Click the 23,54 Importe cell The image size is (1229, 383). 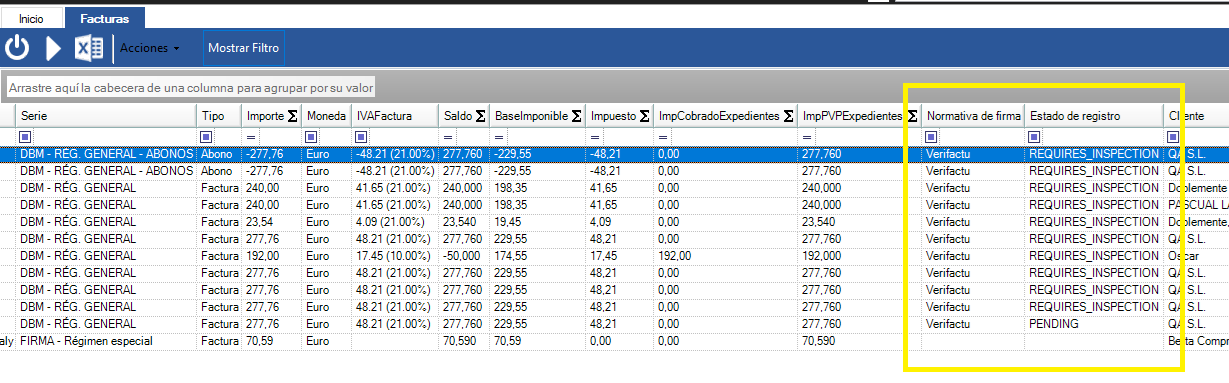(x=272, y=222)
